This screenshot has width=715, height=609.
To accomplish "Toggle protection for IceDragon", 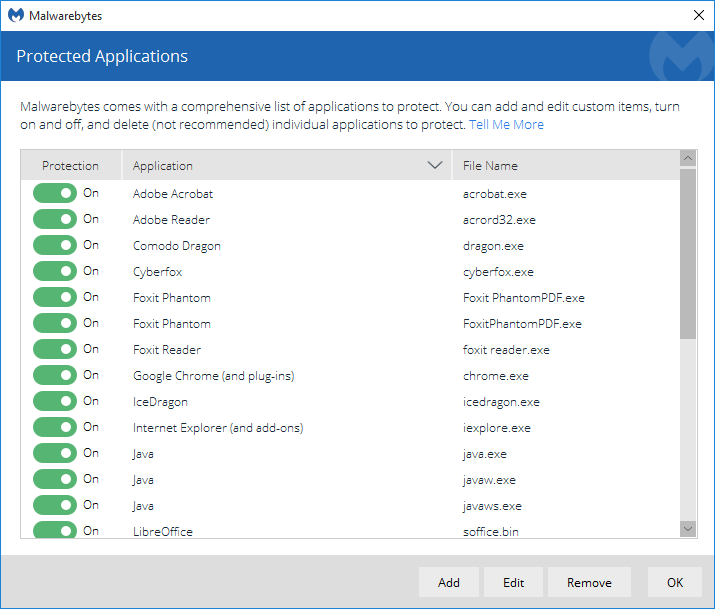I will pos(55,401).
